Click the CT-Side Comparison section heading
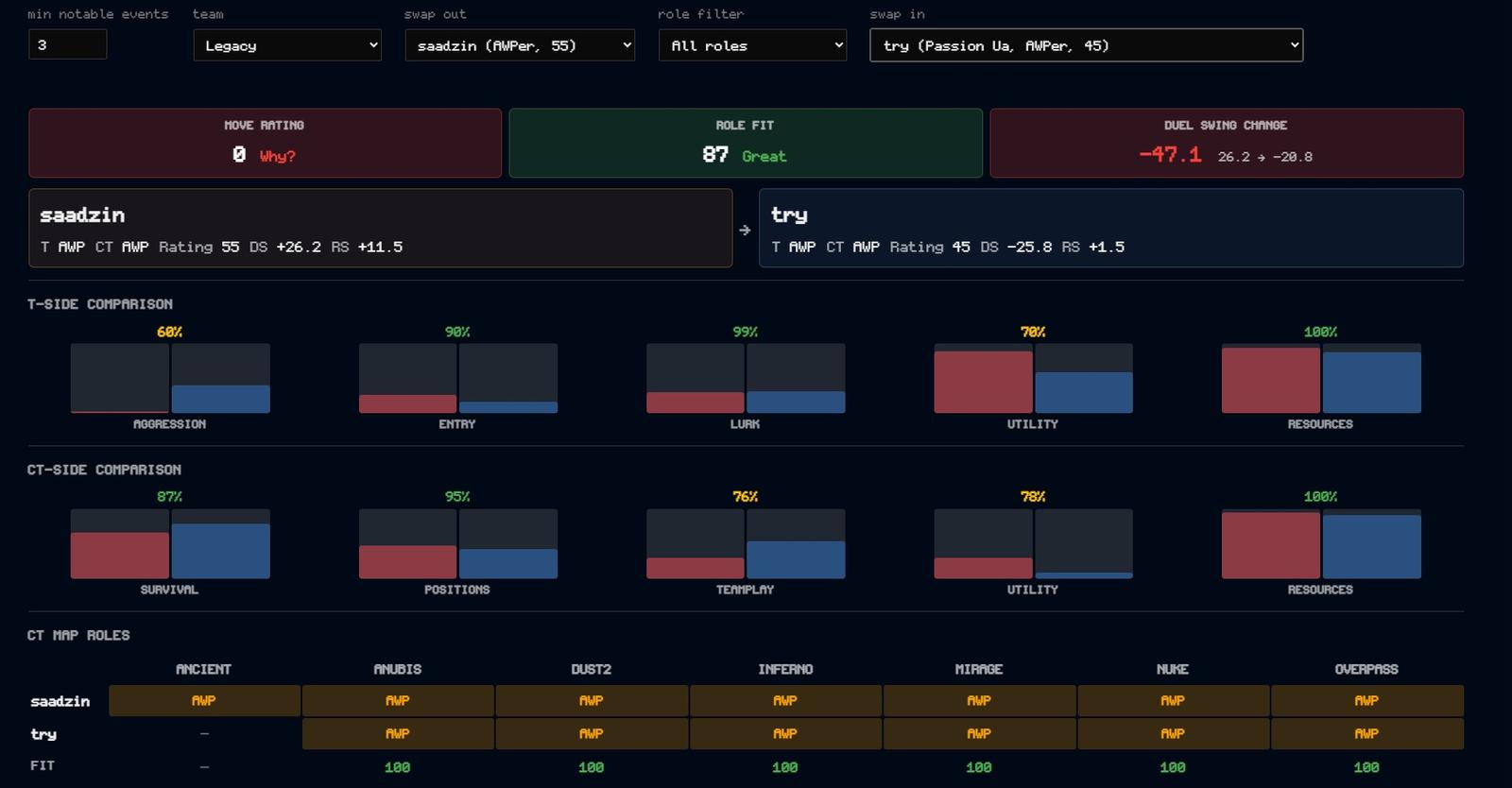The image size is (1512, 788). click(x=104, y=470)
